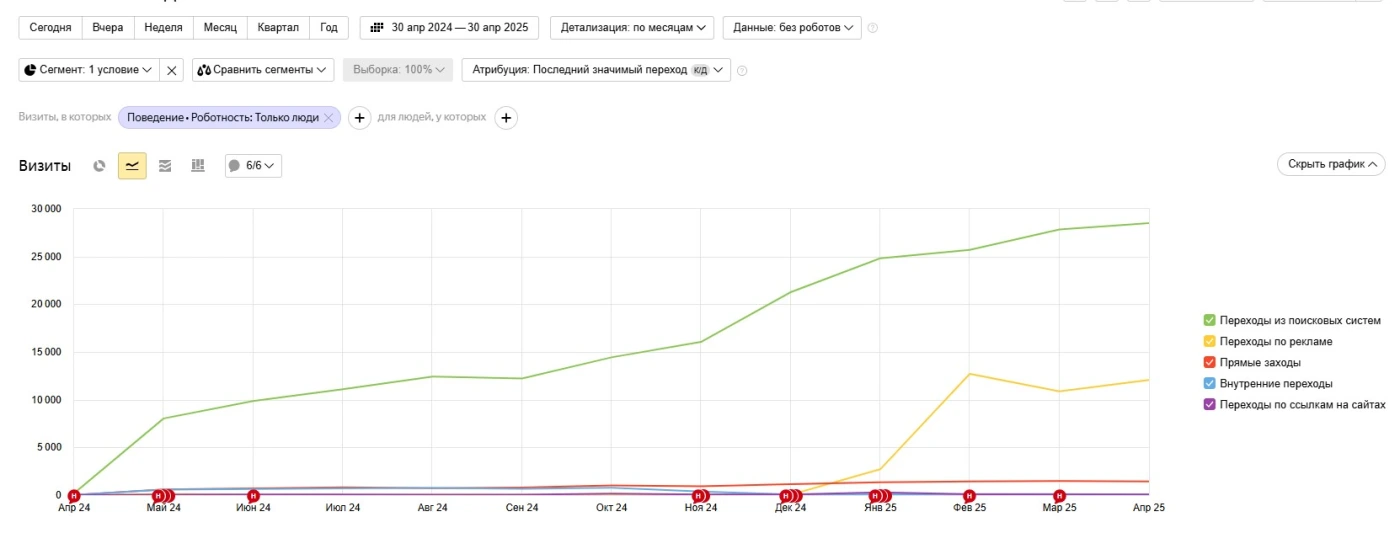
Task: Remove the Роботность: Только люди filter chip
Action: pos(328,118)
